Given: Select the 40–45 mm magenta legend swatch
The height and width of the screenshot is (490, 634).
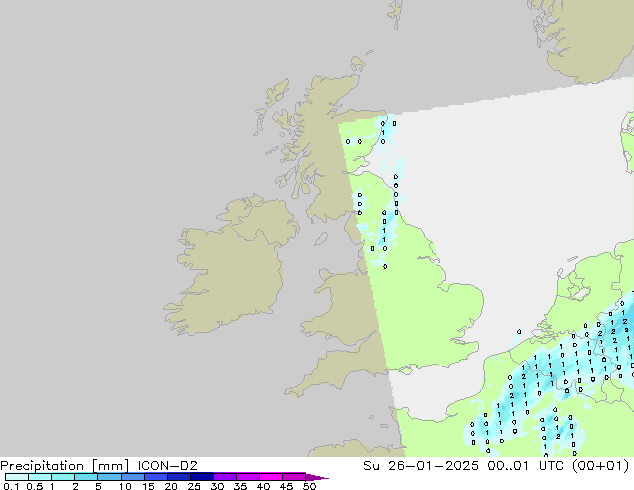Looking at the screenshot, I should 271,477.
